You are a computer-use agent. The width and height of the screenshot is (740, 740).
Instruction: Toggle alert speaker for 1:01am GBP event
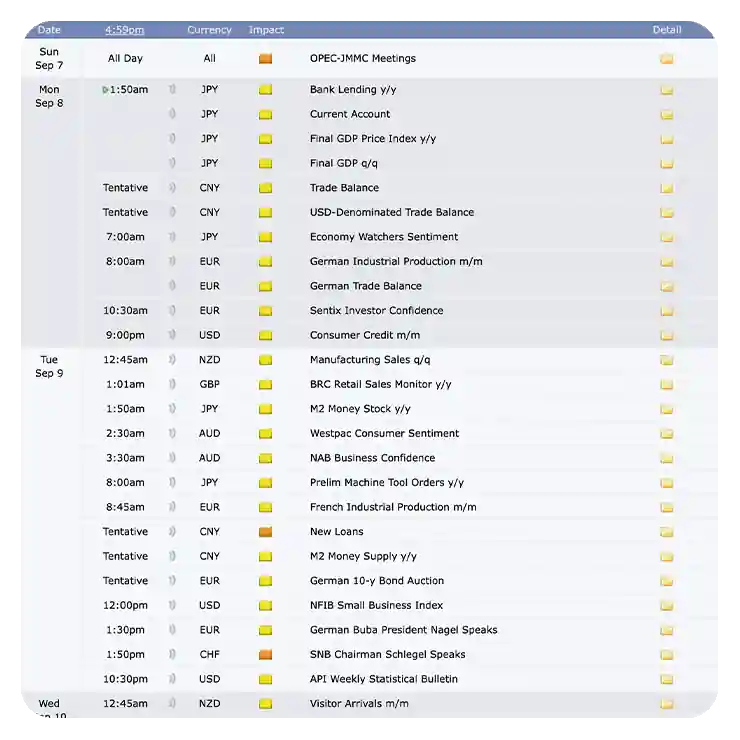[x=172, y=384]
